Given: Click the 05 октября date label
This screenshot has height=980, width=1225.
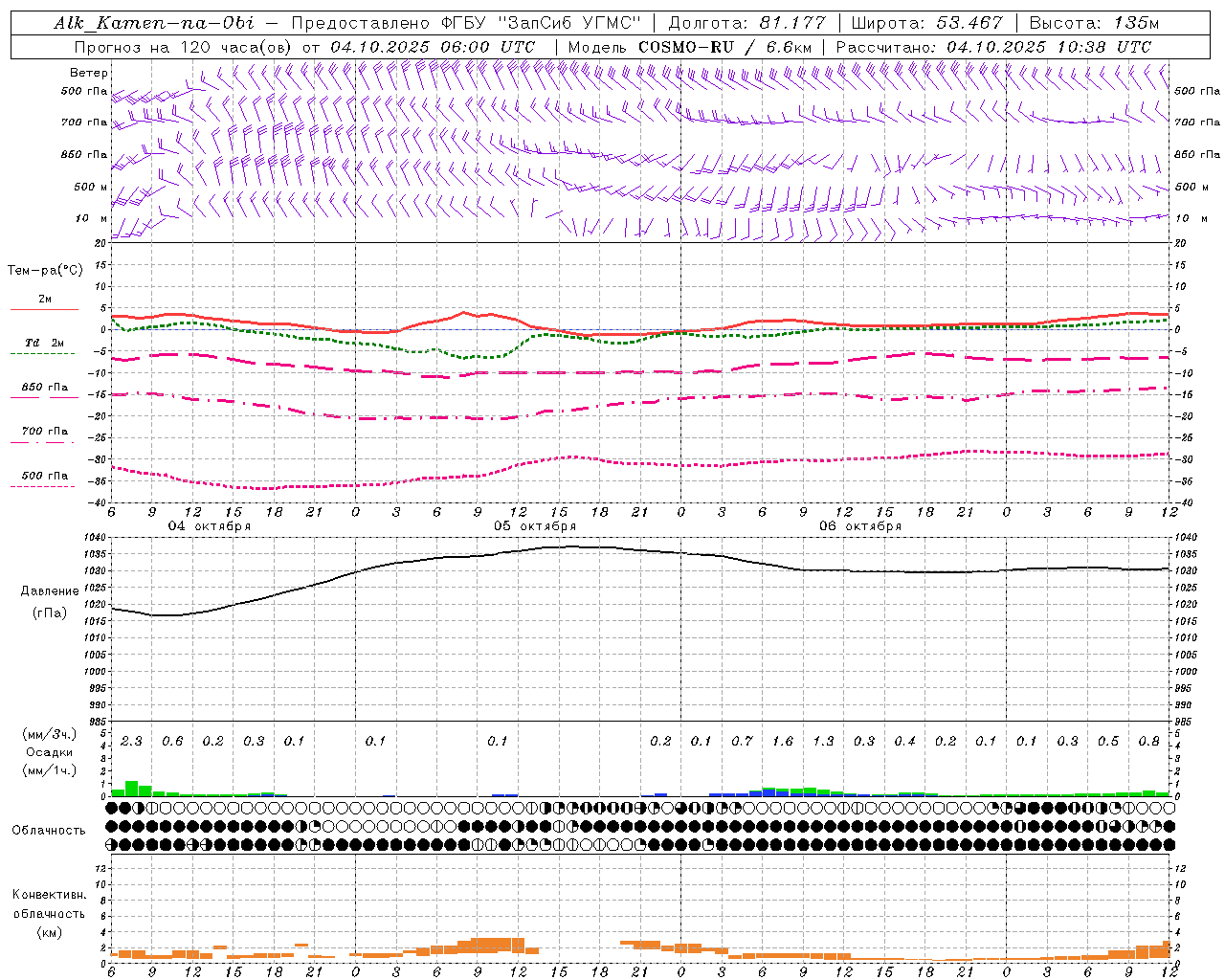Looking at the screenshot, I should [535, 526].
